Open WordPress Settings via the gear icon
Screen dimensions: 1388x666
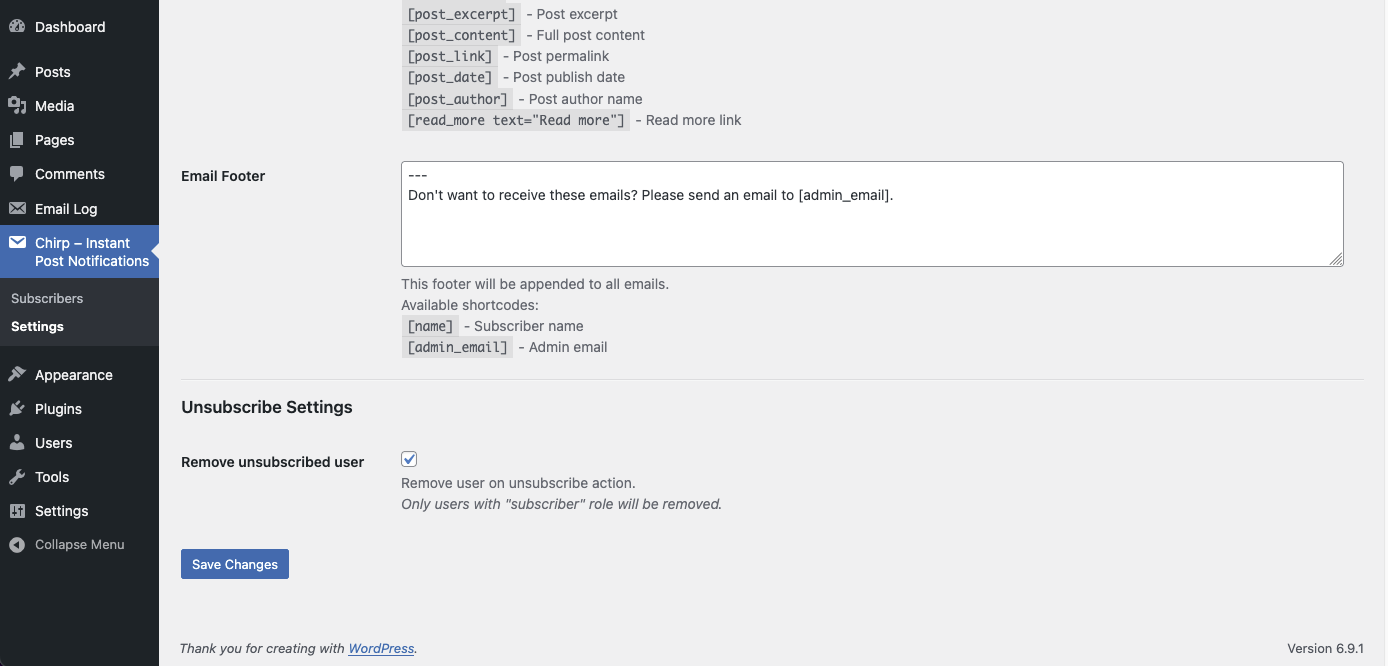pos(17,510)
